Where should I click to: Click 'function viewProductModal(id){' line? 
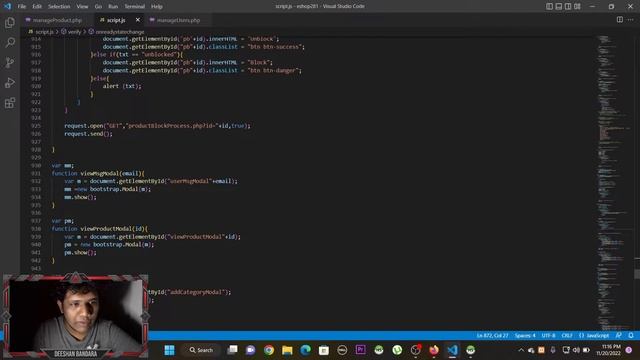[100, 229]
